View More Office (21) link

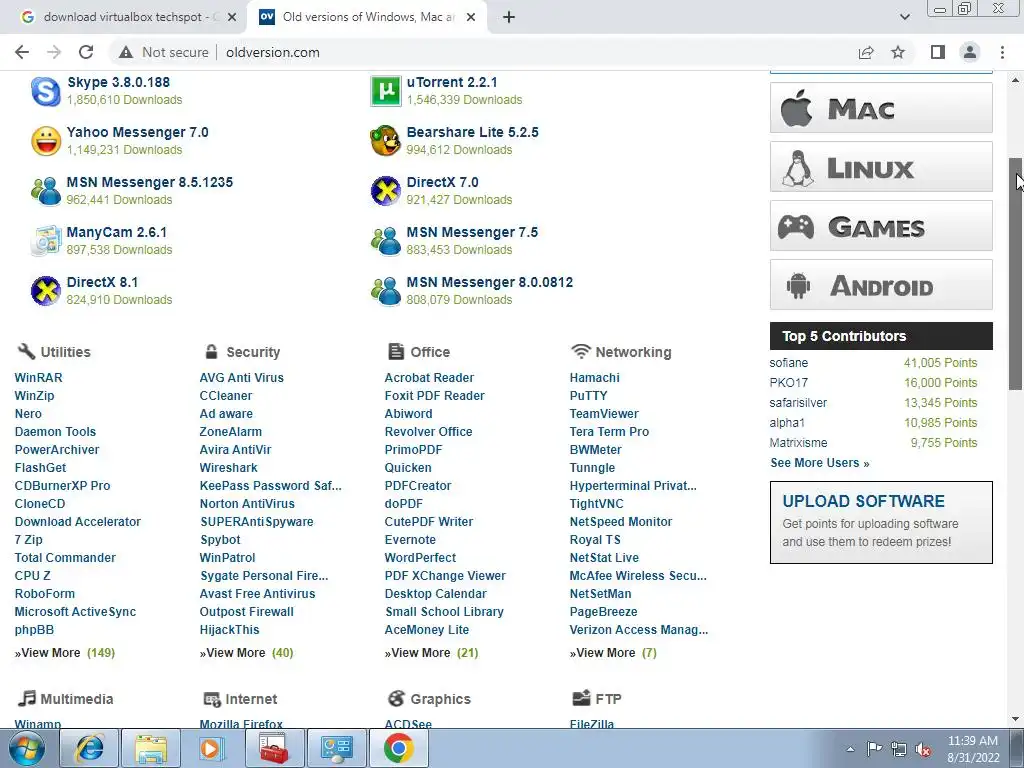pos(431,652)
